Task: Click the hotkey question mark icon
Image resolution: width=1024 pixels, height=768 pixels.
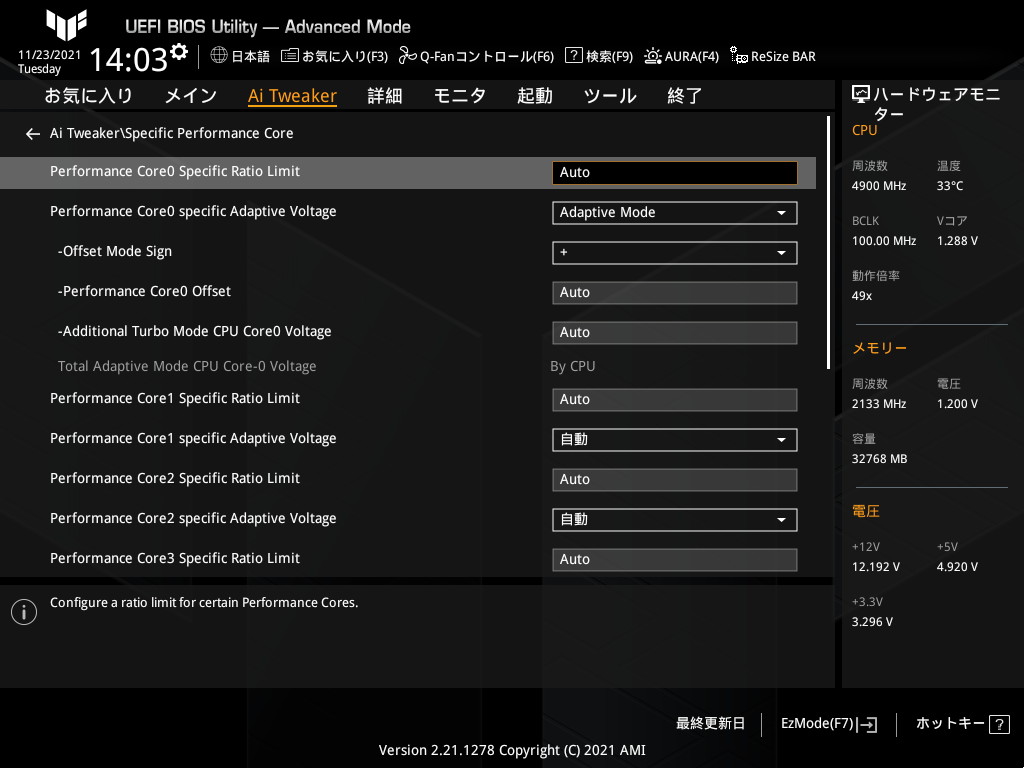Action: (999, 724)
